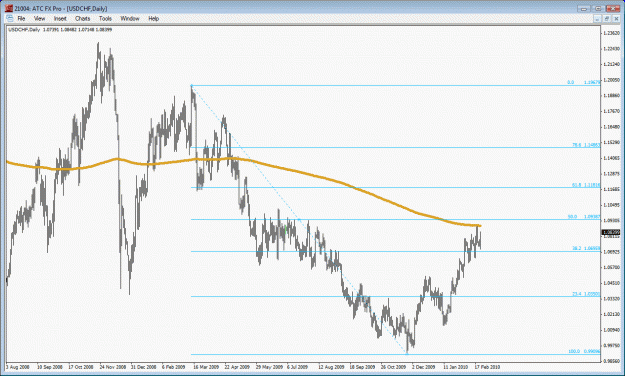Click the ATC FX Pro title bar icon
Screen dimensions: 625x376
tap(8, 8)
